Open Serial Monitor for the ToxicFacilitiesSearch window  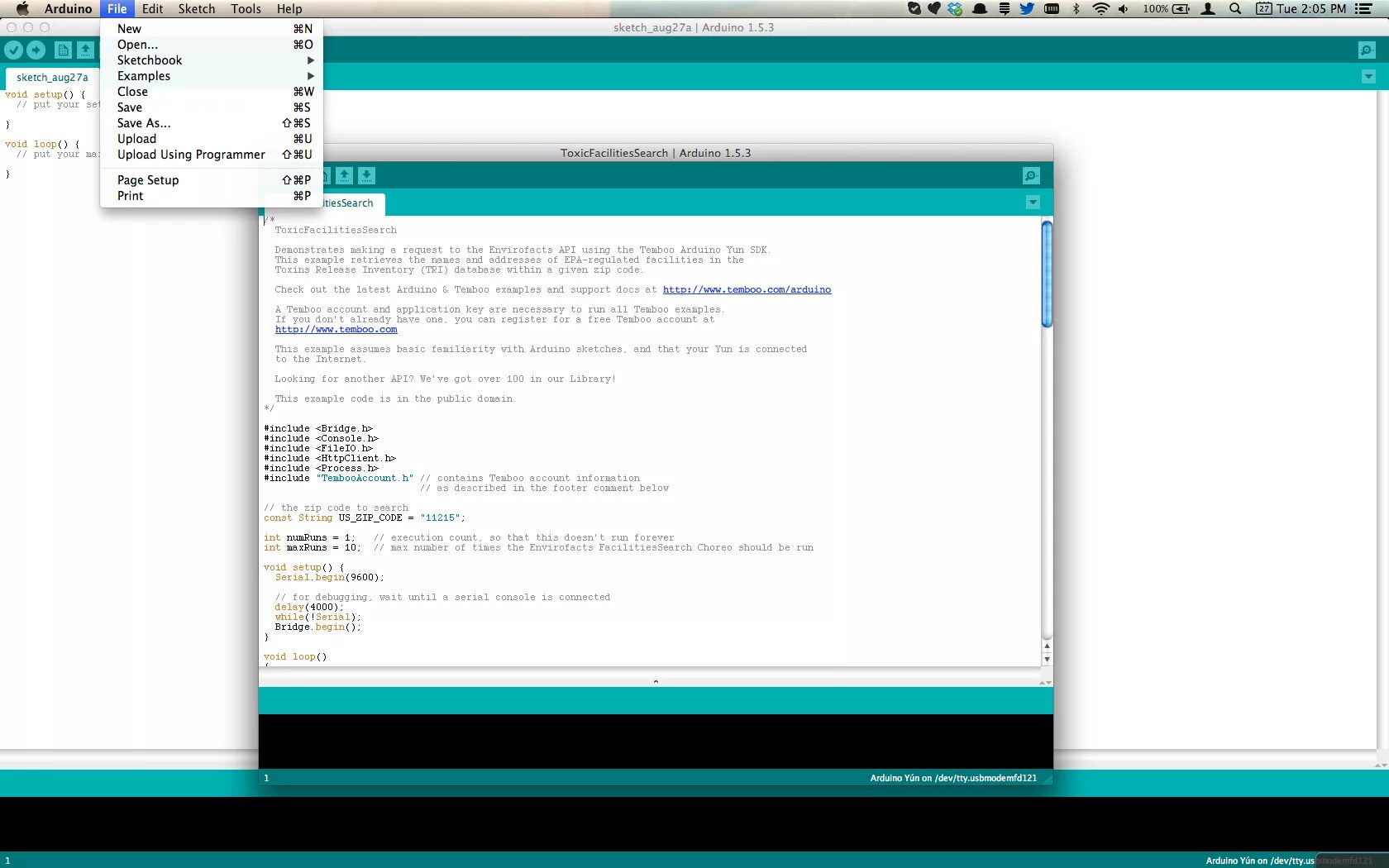(1030, 175)
